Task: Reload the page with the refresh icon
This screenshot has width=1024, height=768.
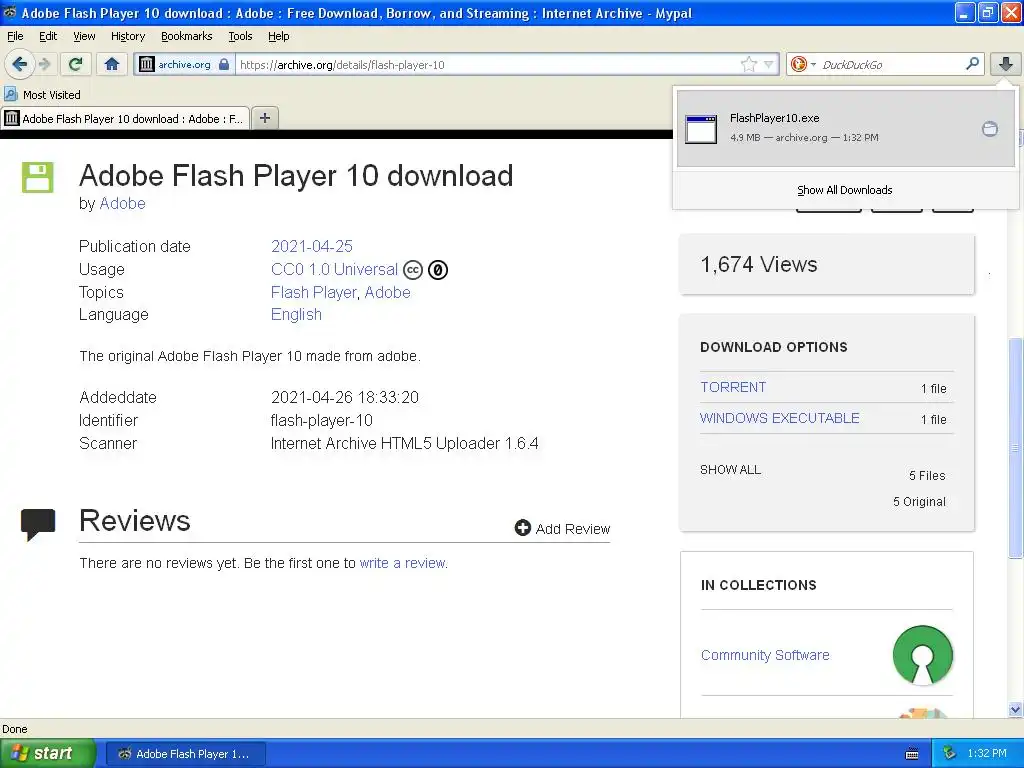Action: [76, 64]
